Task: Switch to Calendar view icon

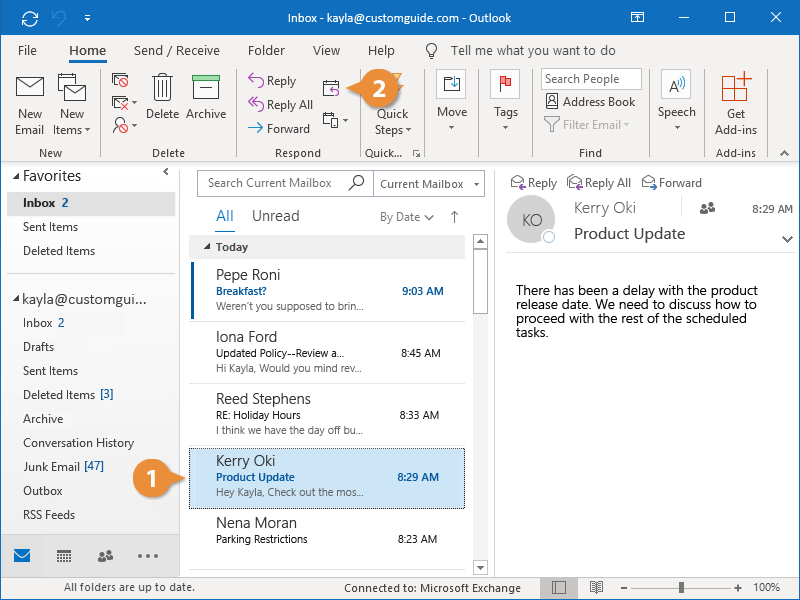Action: coord(64,556)
